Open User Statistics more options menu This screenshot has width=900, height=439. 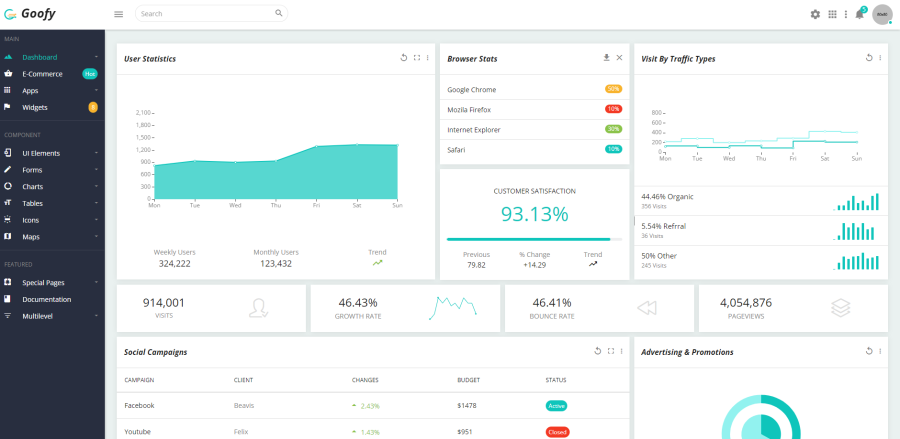pyautogui.click(x=428, y=57)
